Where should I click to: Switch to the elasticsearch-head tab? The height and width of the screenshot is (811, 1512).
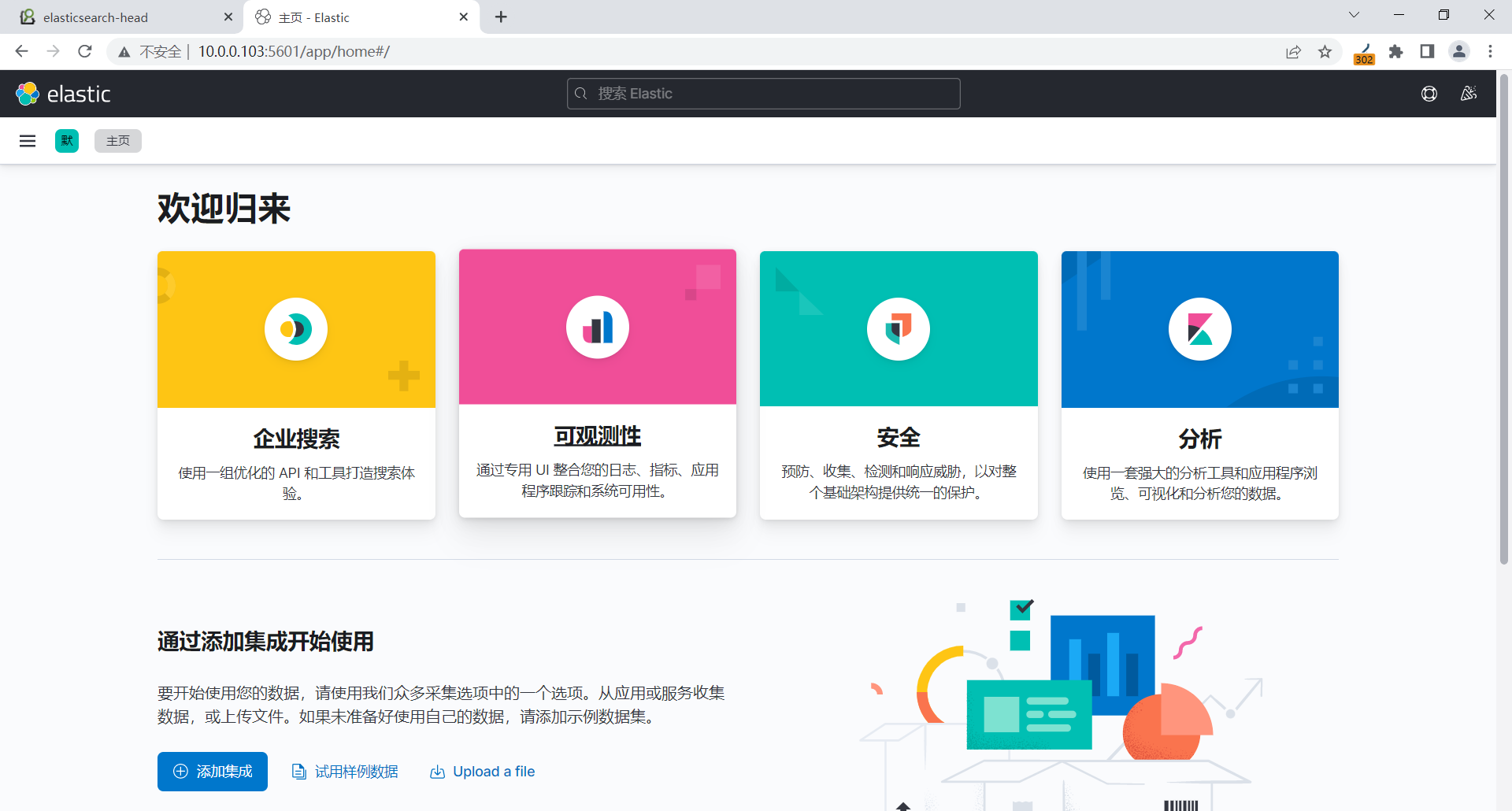click(x=122, y=17)
